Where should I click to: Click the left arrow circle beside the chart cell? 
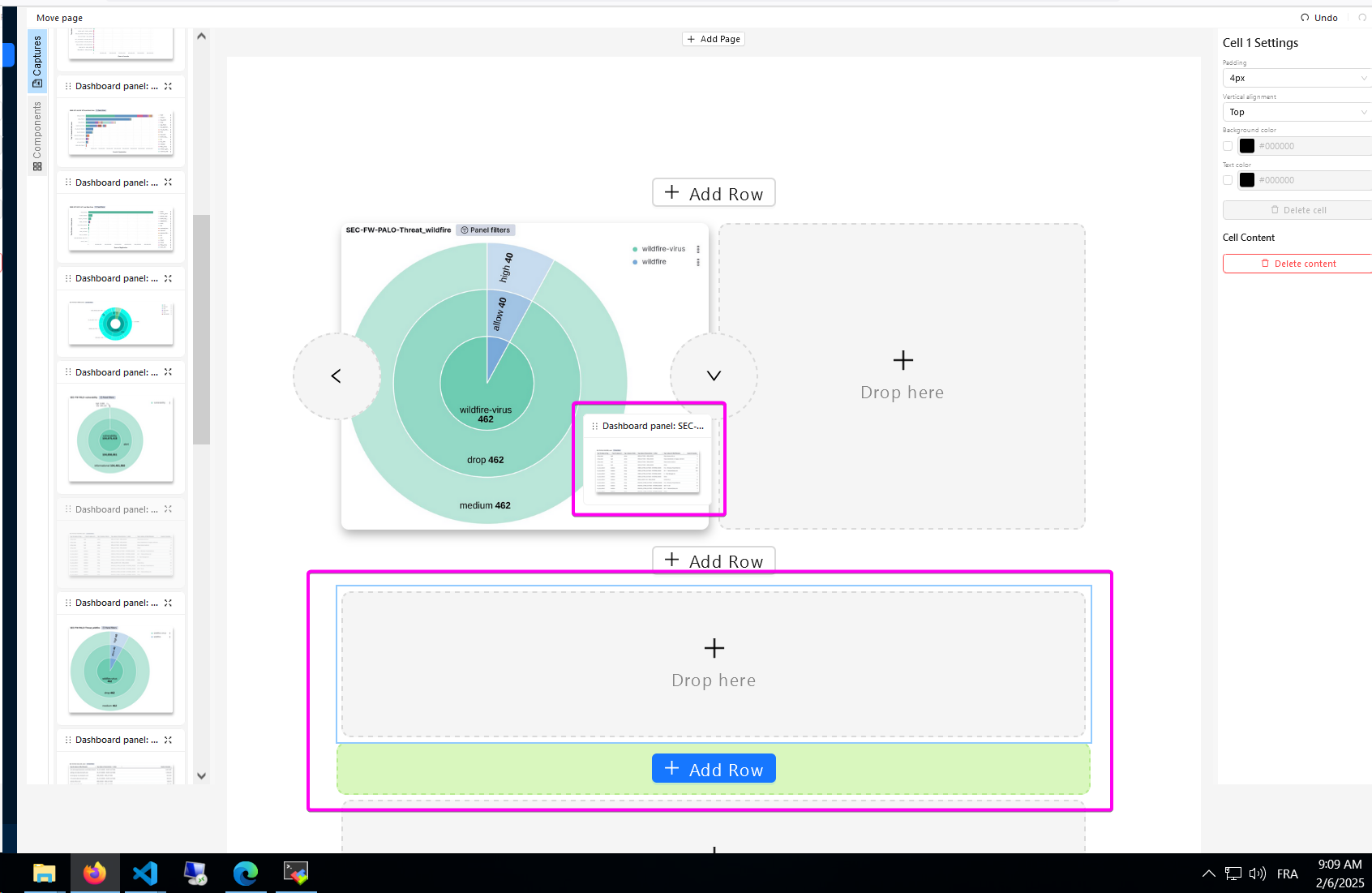pyautogui.click(x=337, y=376)
